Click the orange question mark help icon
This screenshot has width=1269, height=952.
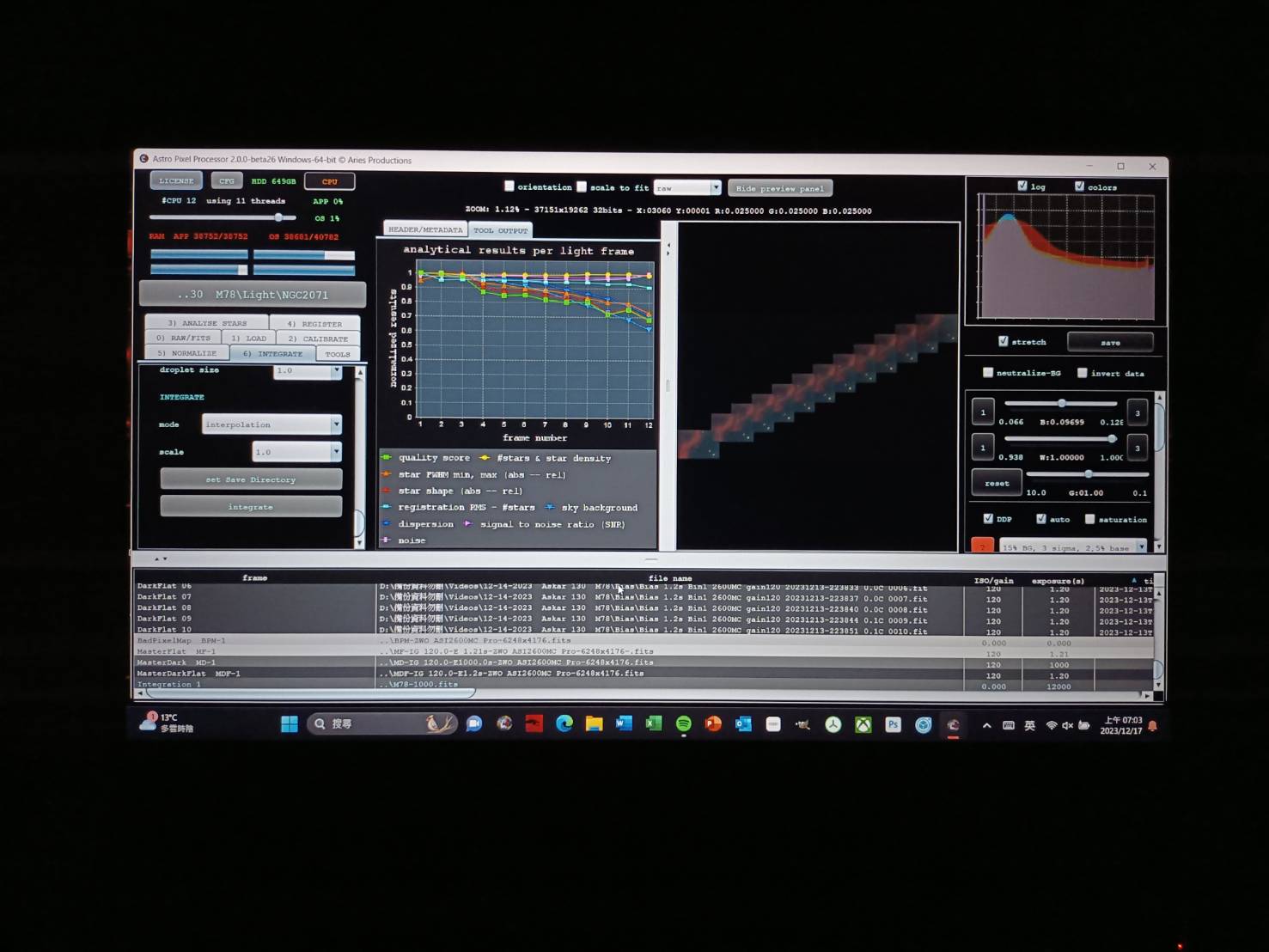point(982,545)
